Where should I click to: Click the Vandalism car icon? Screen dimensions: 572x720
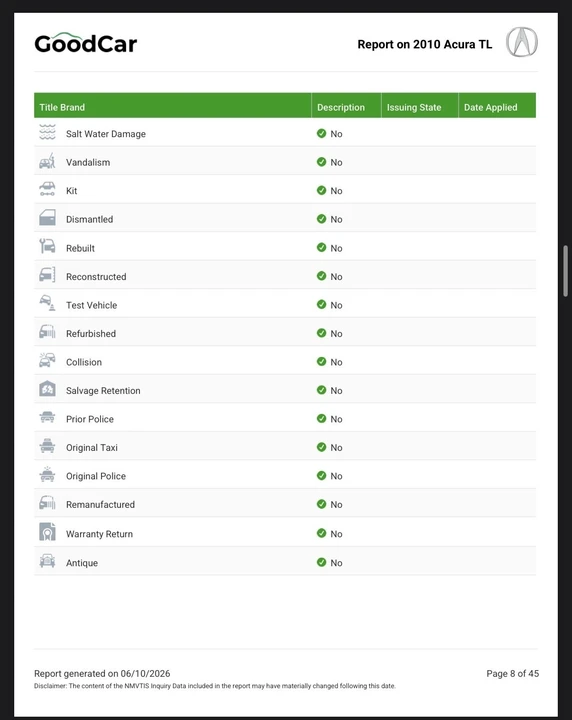pyautogui.click(x=47, y=161)
